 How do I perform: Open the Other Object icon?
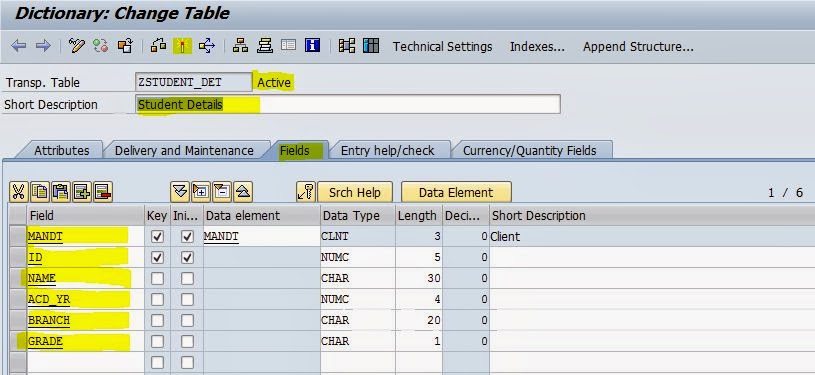pyautogui.click(x=125, y=46)
